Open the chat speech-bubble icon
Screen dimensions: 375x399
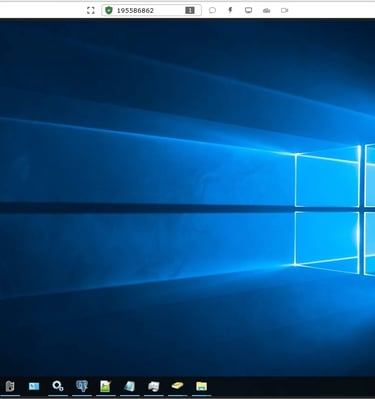[212, 10]
